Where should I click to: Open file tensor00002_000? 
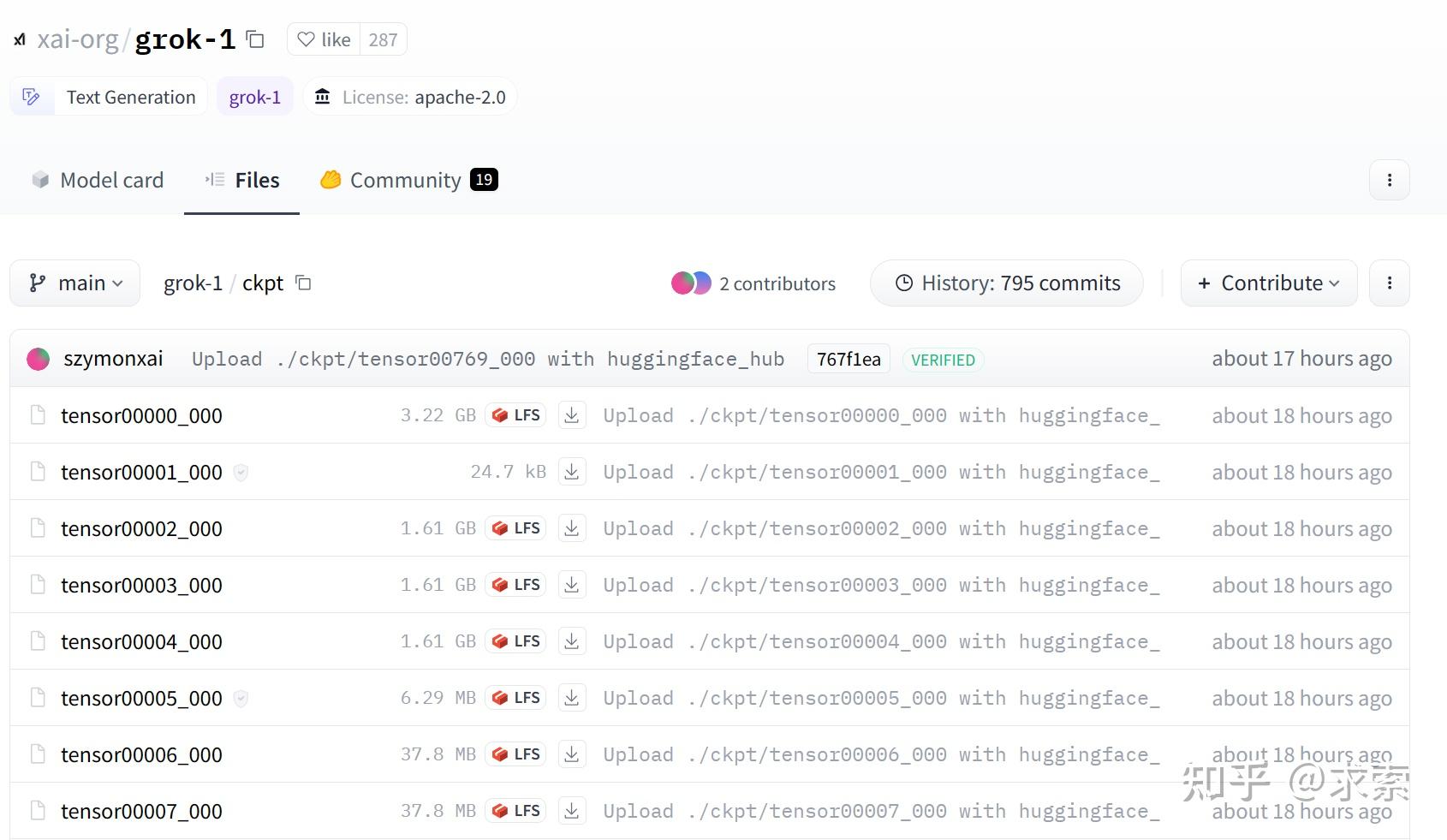tap(141, 528)
